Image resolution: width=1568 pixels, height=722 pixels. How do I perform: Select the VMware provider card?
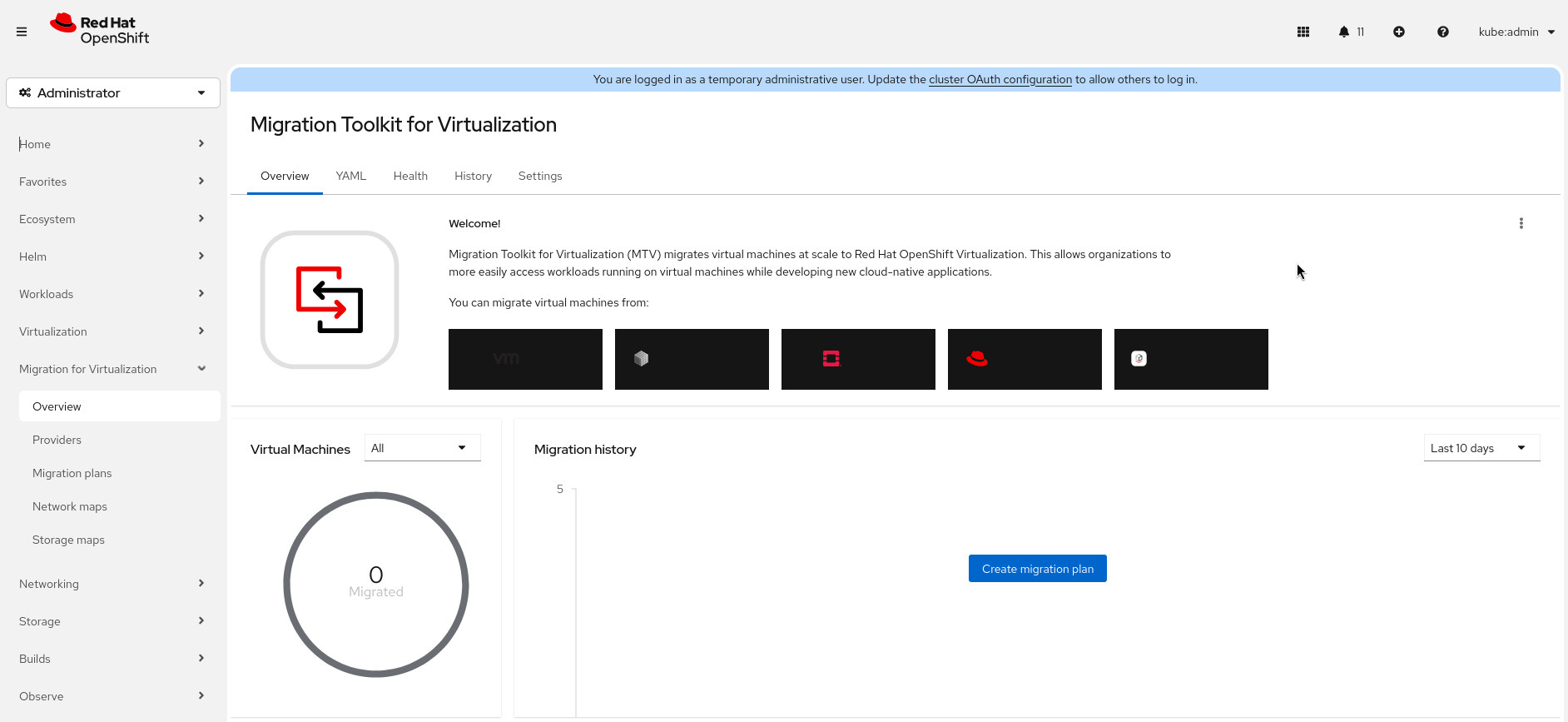coord(525,359)
